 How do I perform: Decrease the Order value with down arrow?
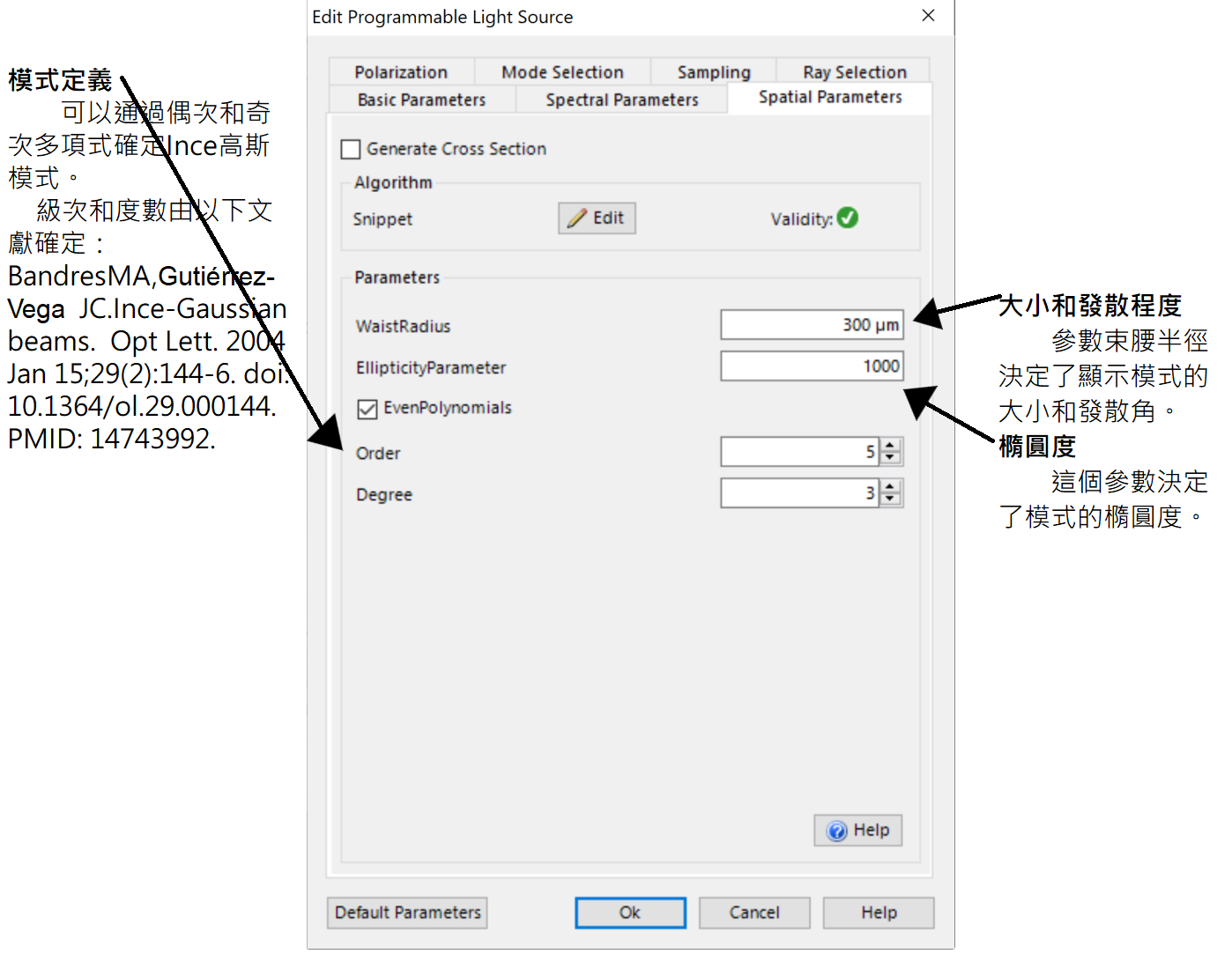tap(891, 458)
